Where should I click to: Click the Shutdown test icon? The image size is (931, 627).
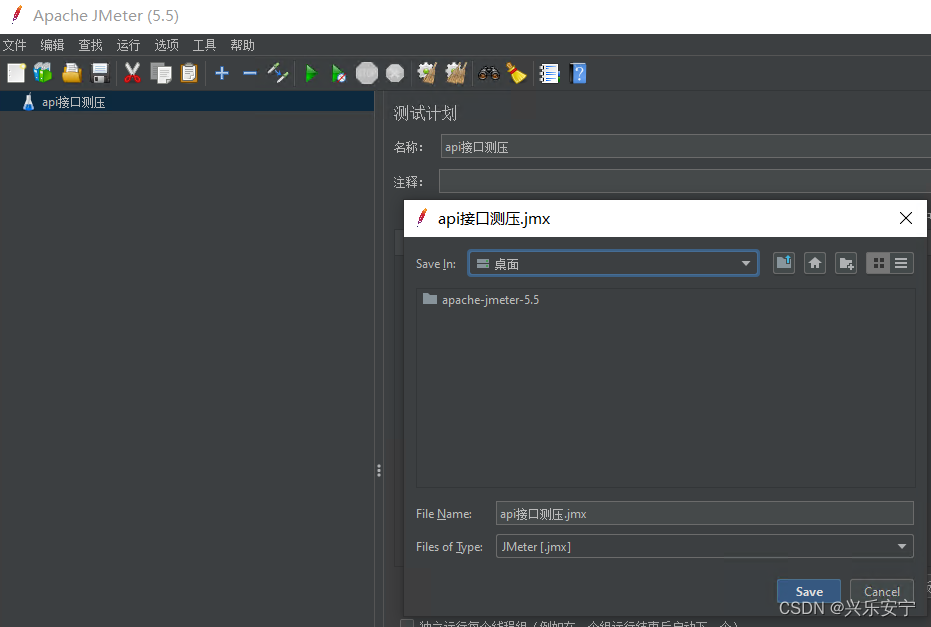(395, 73)
